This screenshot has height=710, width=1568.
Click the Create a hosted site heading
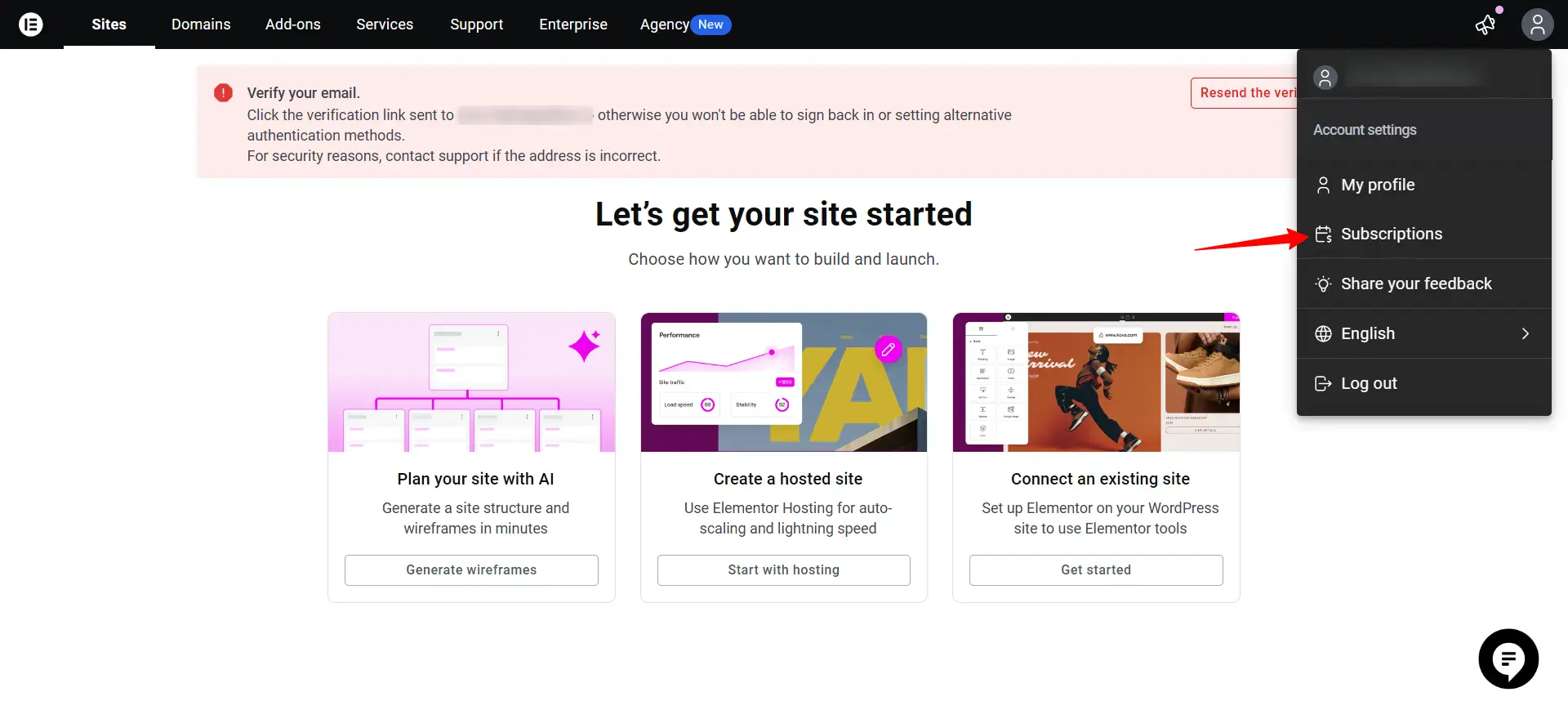click(788, 480)
